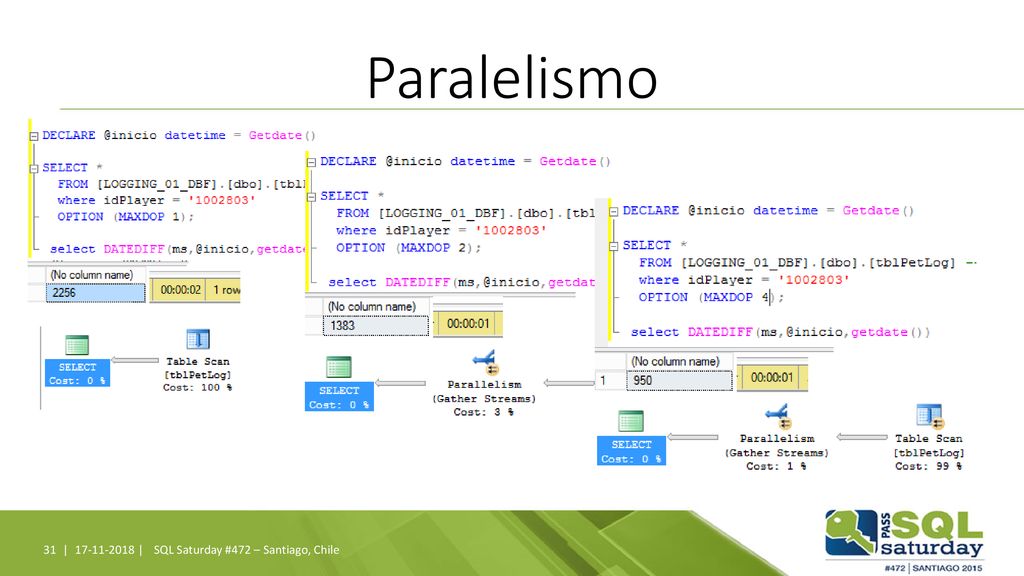Viewport: 1024px width, 576px height.
Task: Click the OPTION (MAXDOP 1) line
Action: [125, 216]
